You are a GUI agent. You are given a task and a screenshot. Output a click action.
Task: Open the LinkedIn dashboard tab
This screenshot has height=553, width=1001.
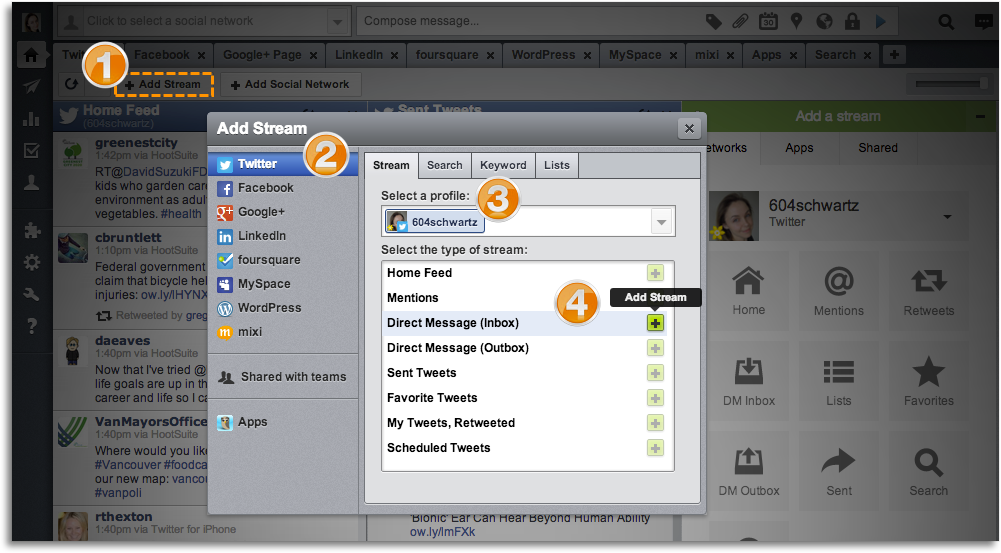(365, 55)
